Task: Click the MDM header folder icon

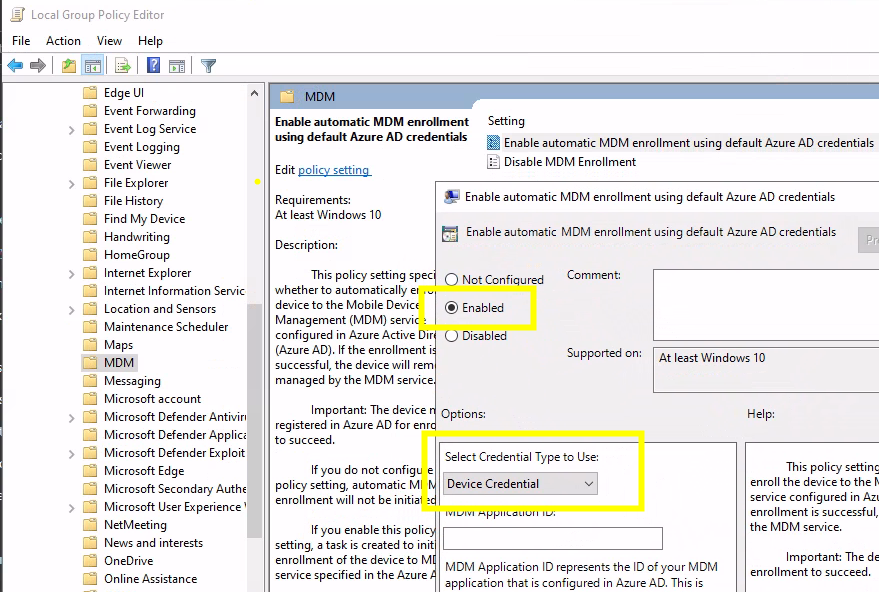Action: [287, 96]
